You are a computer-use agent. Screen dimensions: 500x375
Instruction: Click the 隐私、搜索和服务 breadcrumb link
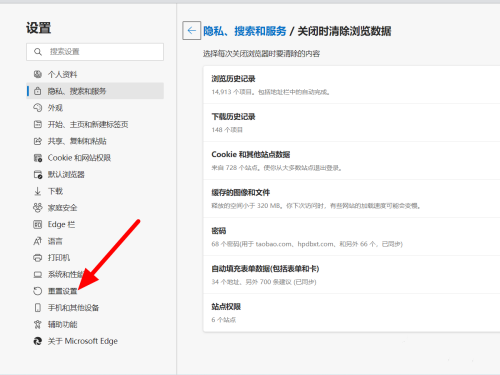245,31
